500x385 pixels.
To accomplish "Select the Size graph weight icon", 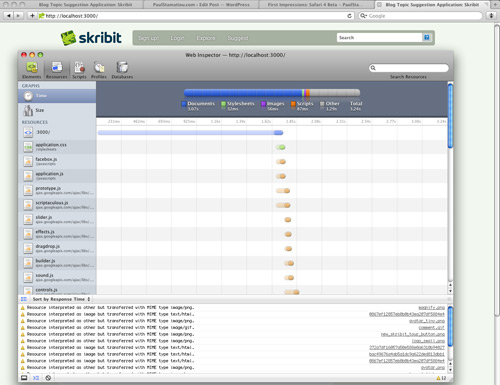I will (x=28, y=110).
